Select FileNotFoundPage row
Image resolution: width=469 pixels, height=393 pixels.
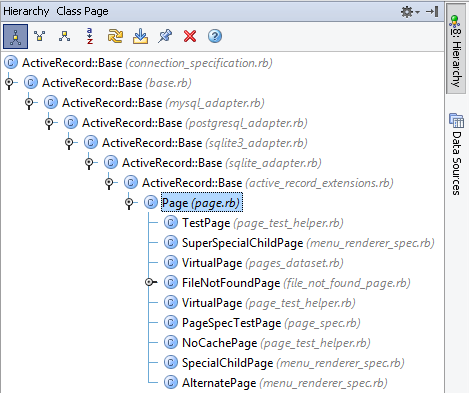coord(287,283)
